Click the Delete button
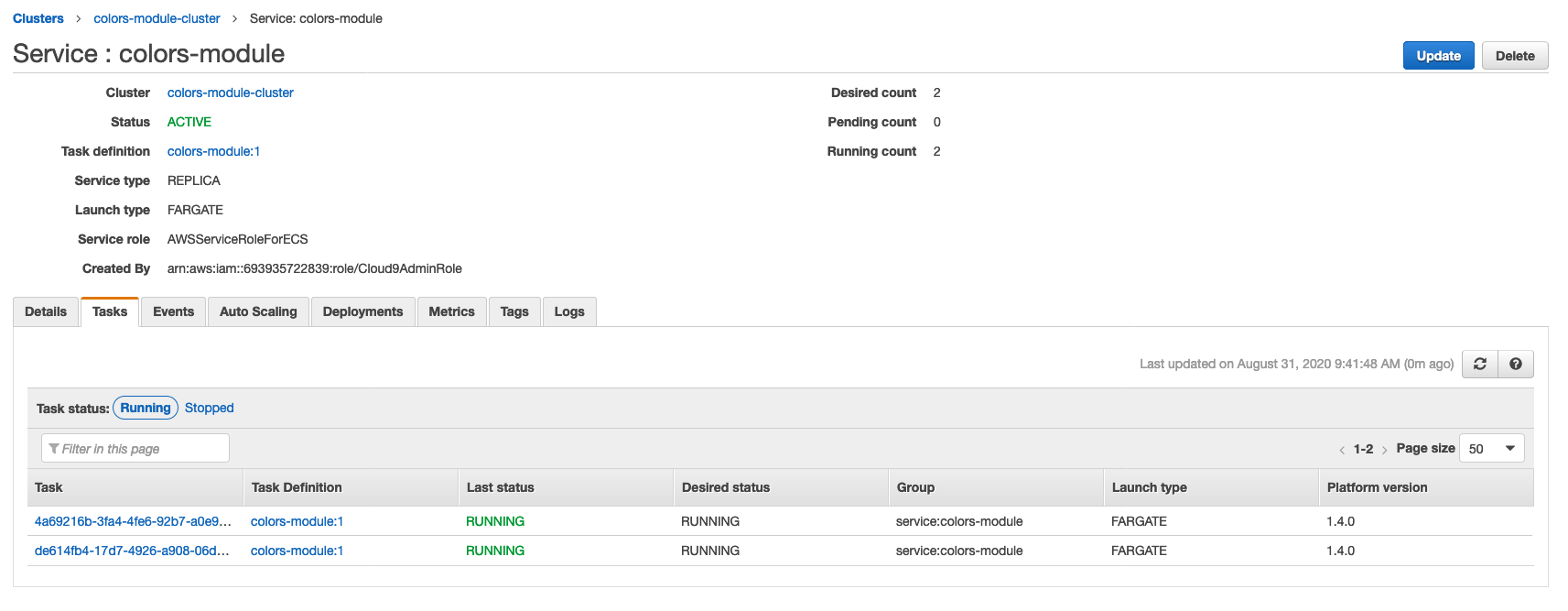Viewport: 1568px width, 611px height. [1515, 56]
